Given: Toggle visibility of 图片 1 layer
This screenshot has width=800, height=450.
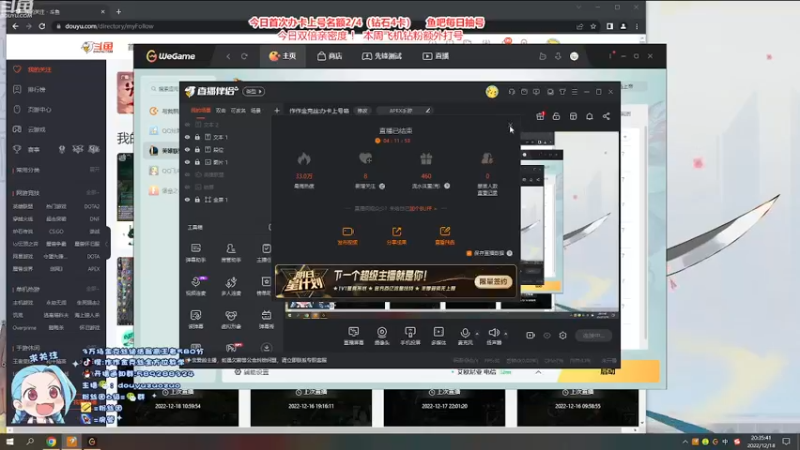Looking at the screenshot, I should pyautogui.click(x=187, y=162).
